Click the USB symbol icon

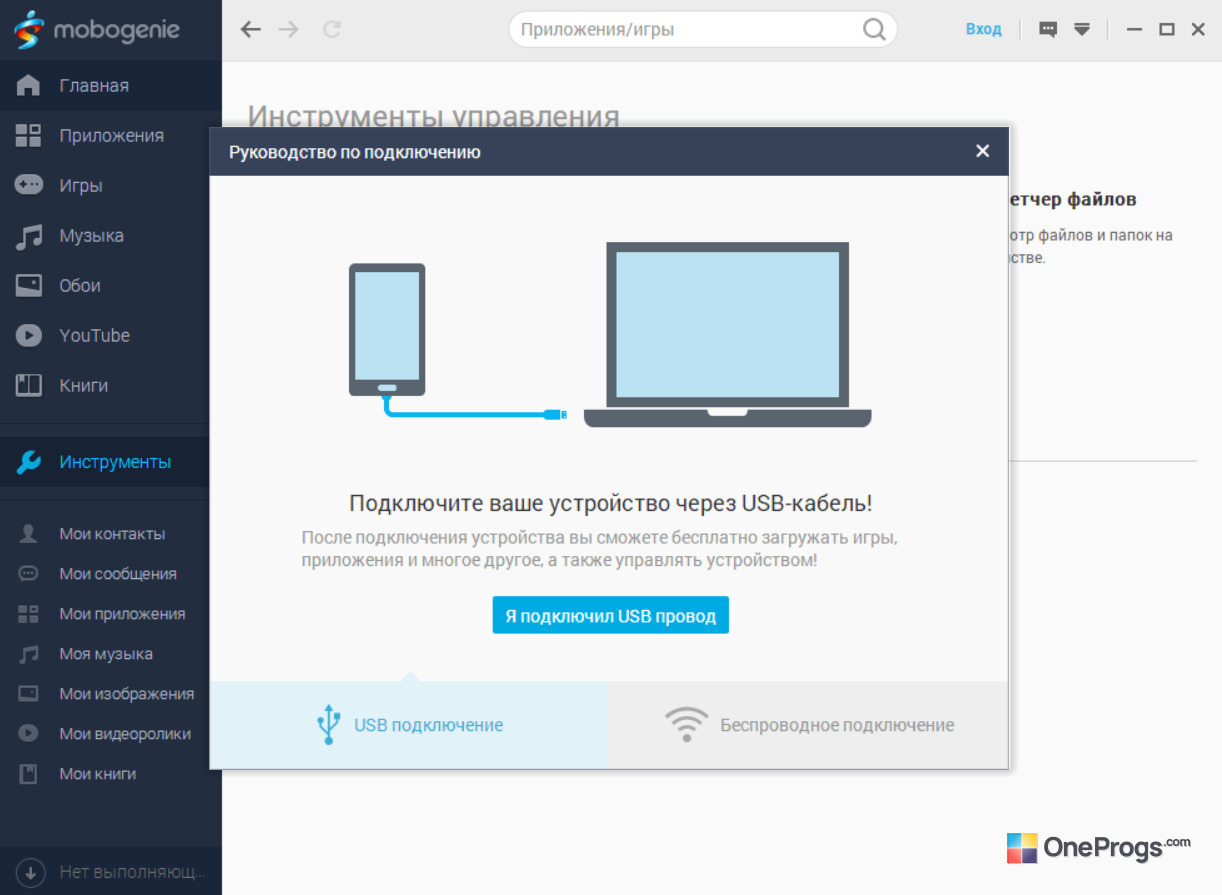[327, 725]
